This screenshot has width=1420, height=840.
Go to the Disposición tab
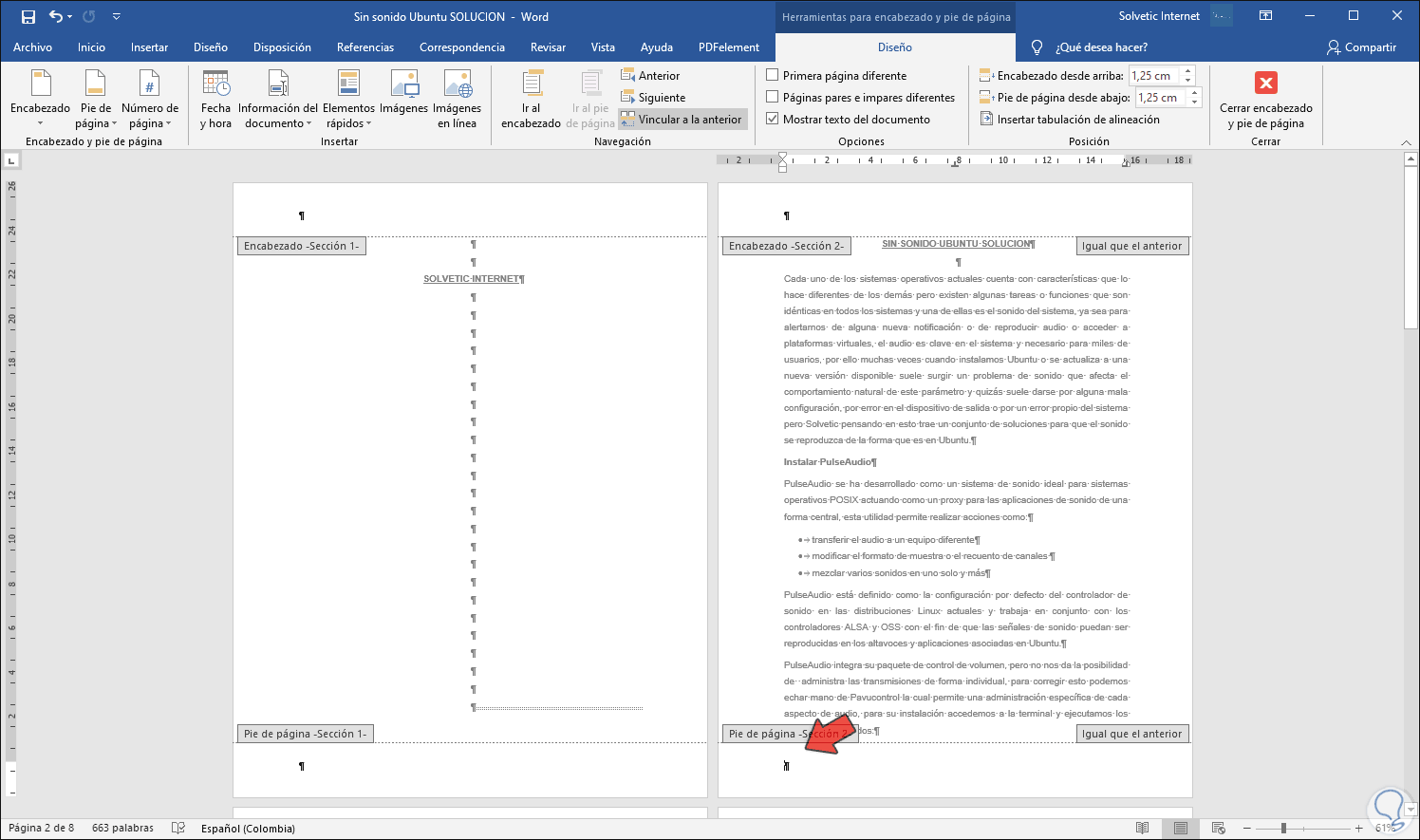[282, 47]
